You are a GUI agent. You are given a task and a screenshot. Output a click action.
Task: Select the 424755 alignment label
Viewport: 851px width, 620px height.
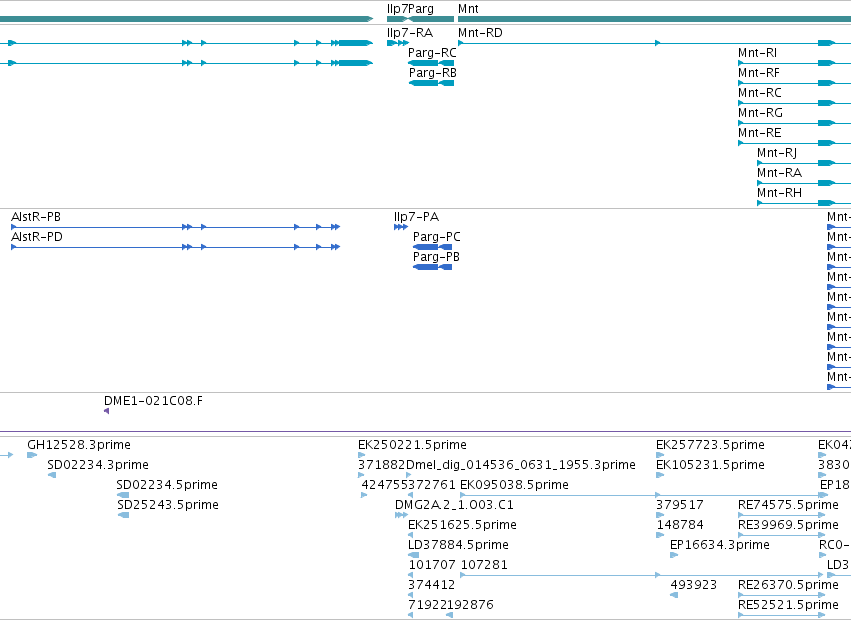pos(385,485)
